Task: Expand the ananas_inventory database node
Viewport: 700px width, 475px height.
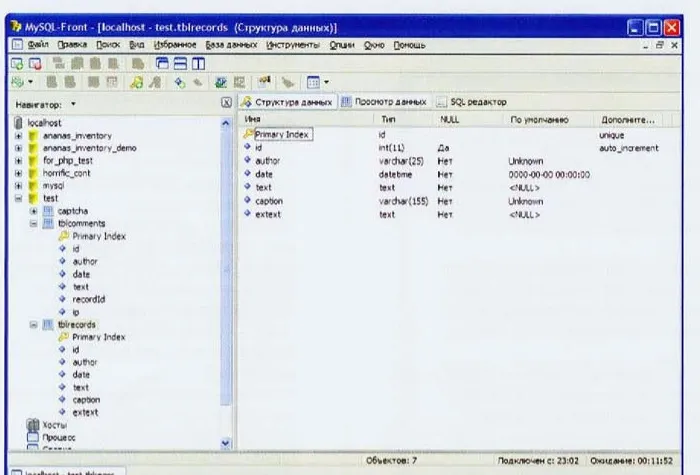Action: [18, 135]
